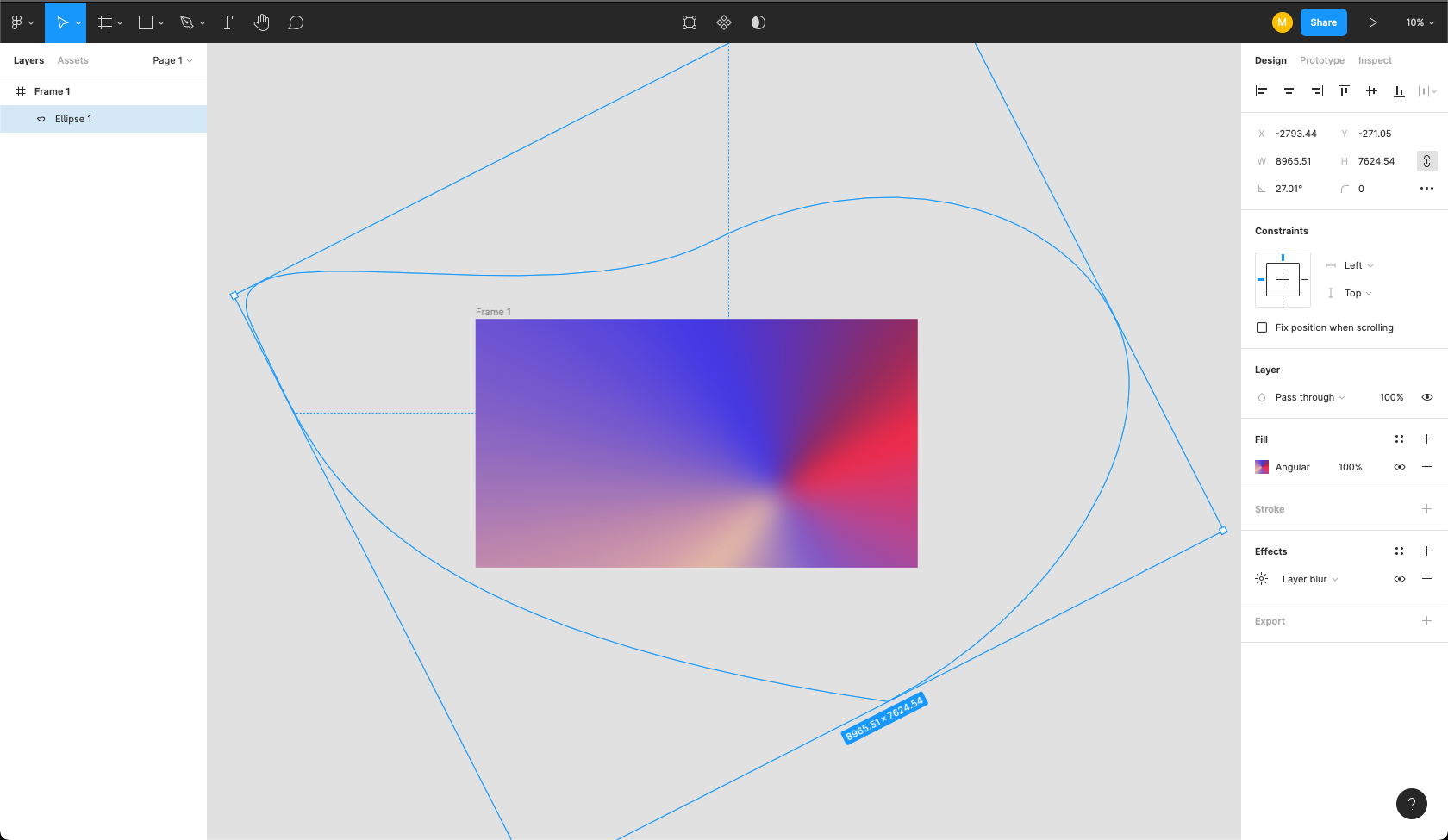Switch to the Assets tab

click(72, 60)
